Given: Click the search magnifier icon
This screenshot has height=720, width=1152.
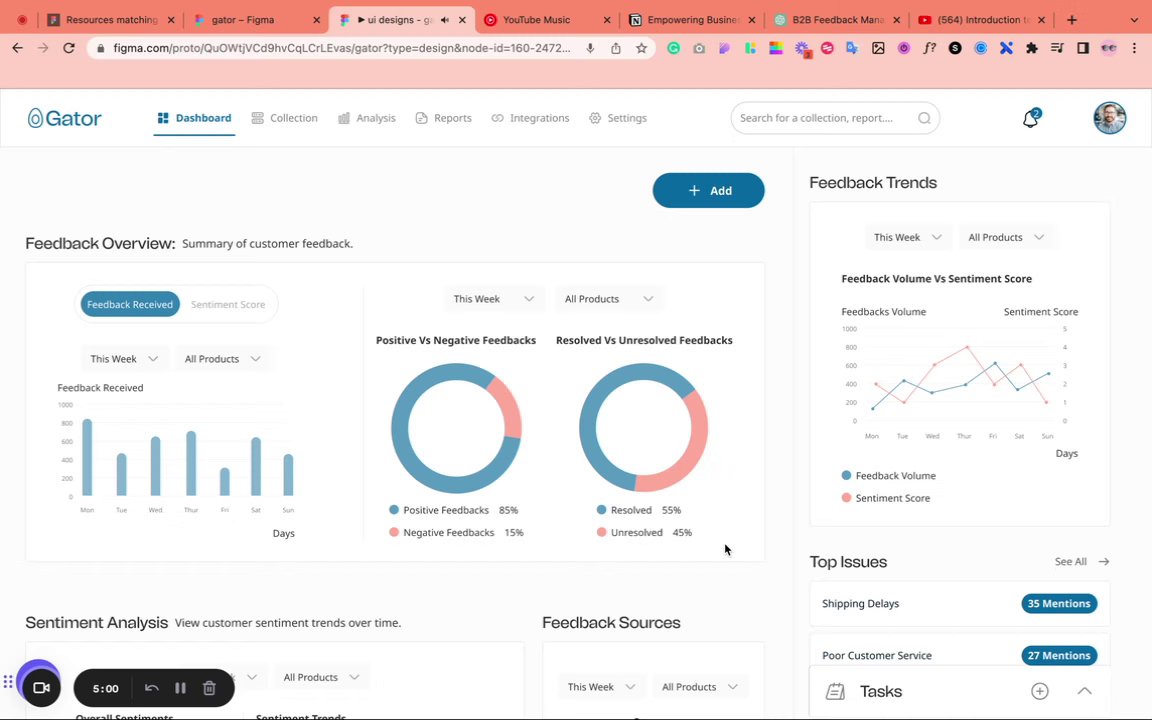Looking at the screenshot, I should tap(924, 118).
